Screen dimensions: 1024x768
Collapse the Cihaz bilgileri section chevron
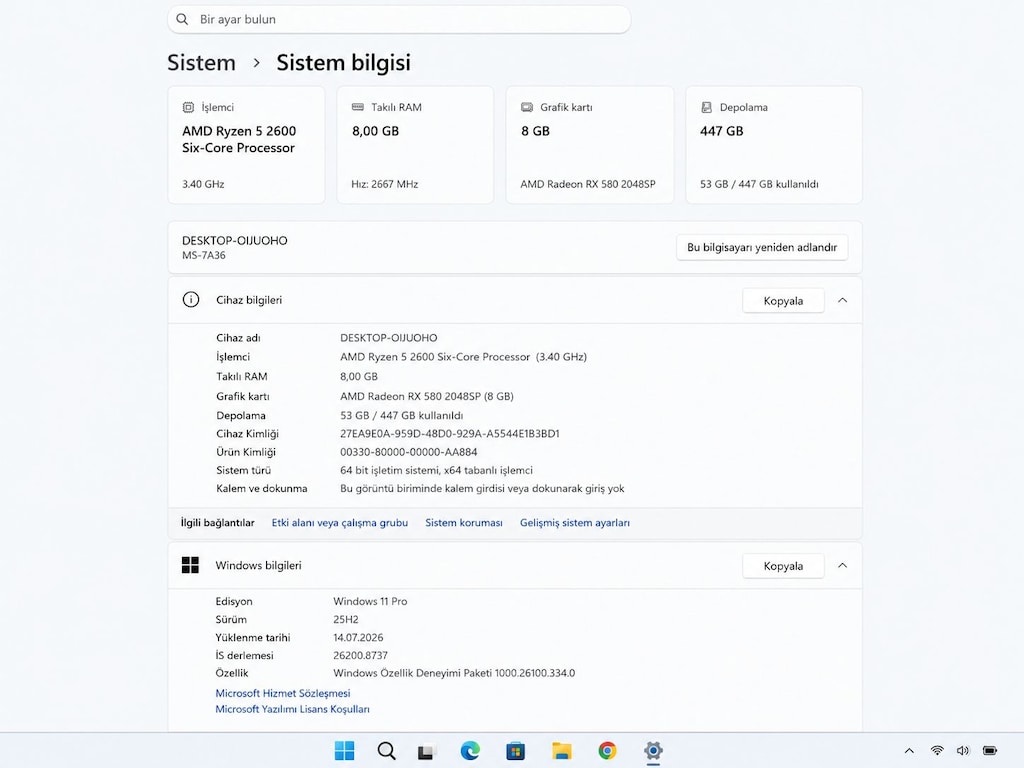point(842,300)
